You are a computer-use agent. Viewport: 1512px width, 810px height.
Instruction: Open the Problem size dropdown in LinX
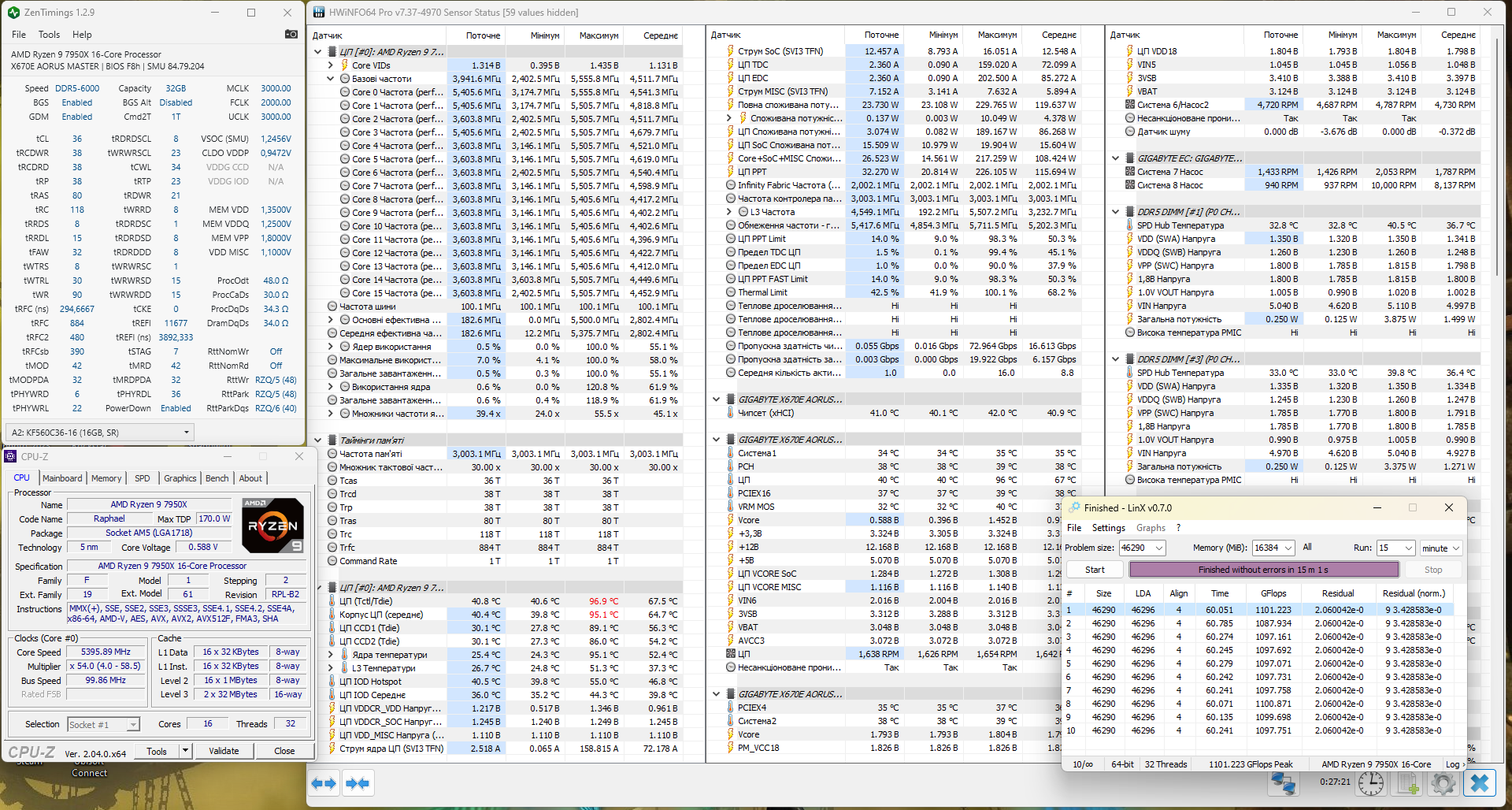pyautogui.click(x=1158, y=548)
